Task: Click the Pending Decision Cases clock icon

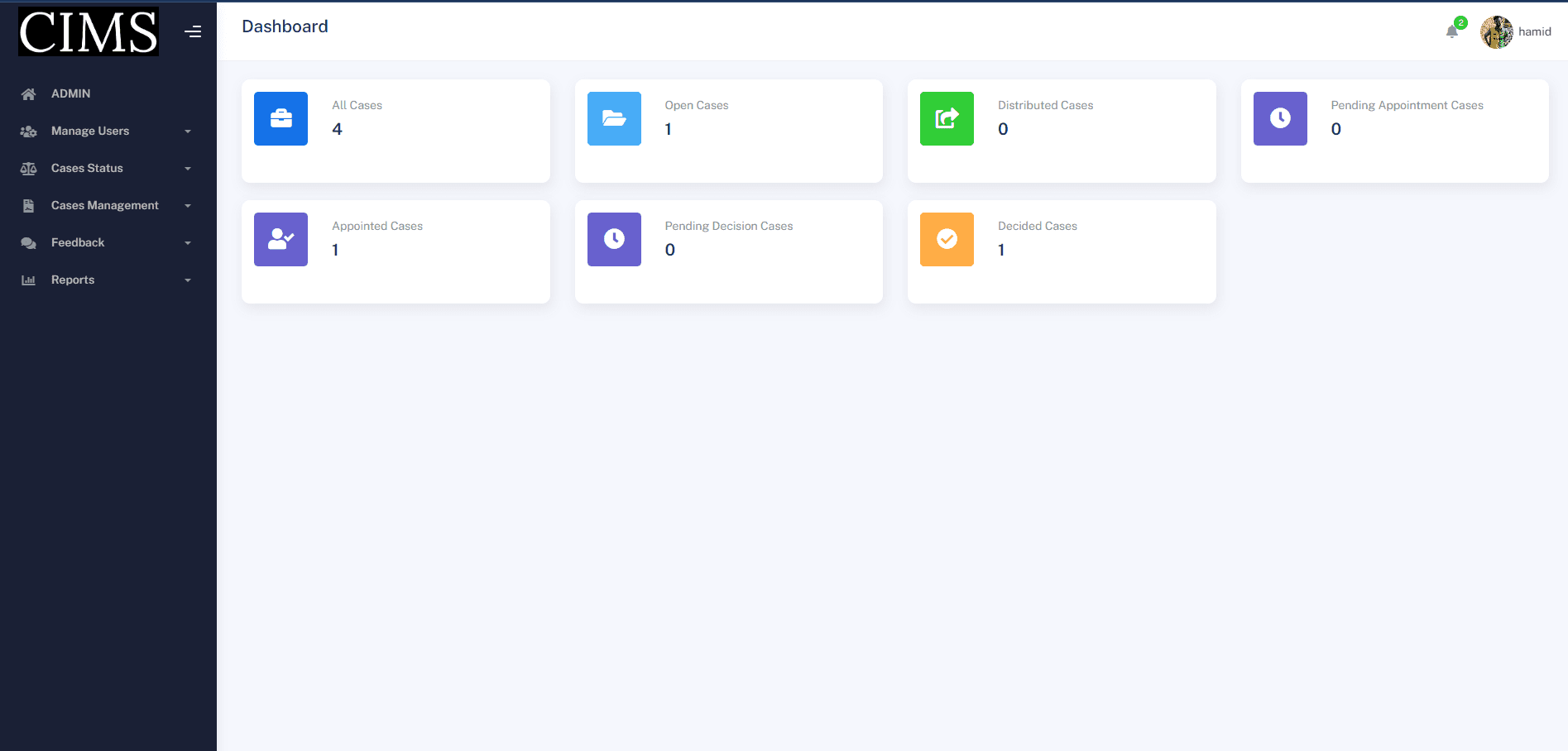Action: point(614,239)
